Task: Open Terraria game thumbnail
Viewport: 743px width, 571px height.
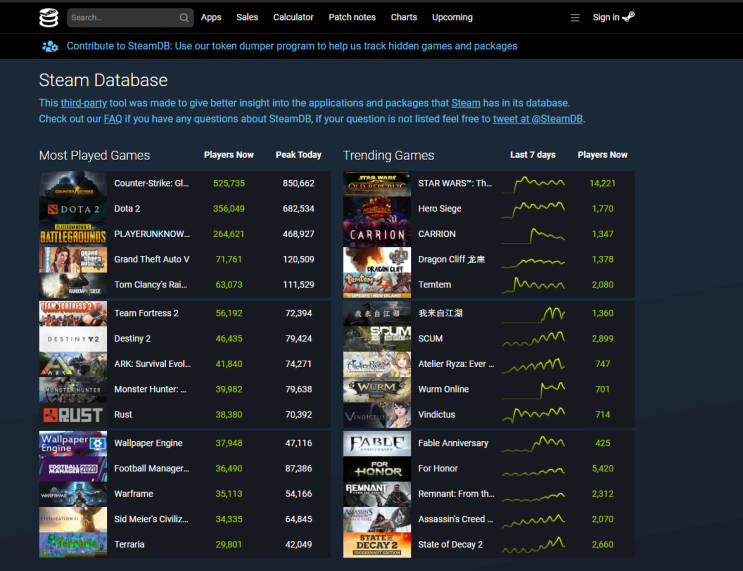Action: (73, 545)
